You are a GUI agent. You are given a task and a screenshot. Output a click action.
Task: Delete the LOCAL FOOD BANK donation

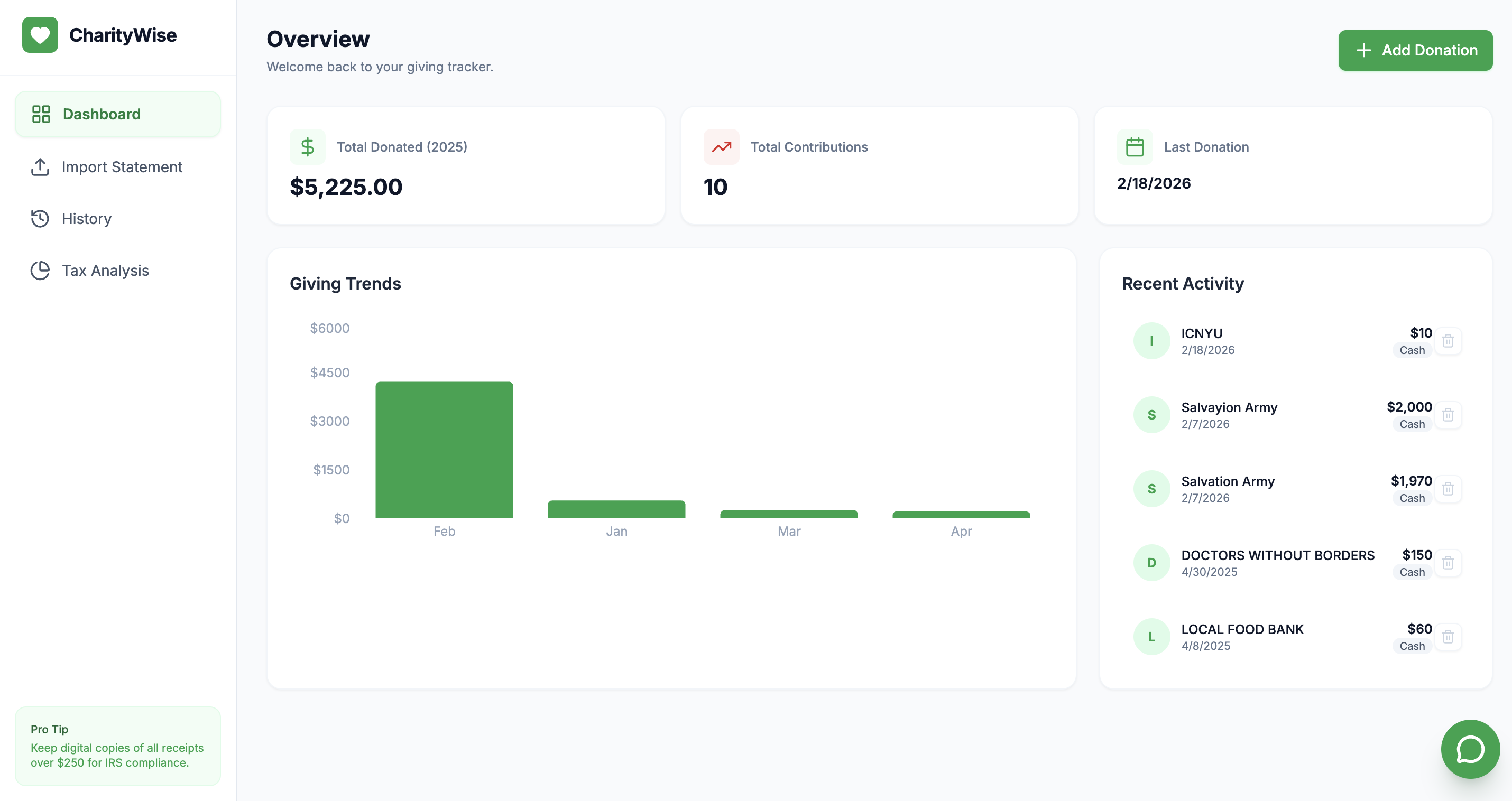tap(1448, 637)
